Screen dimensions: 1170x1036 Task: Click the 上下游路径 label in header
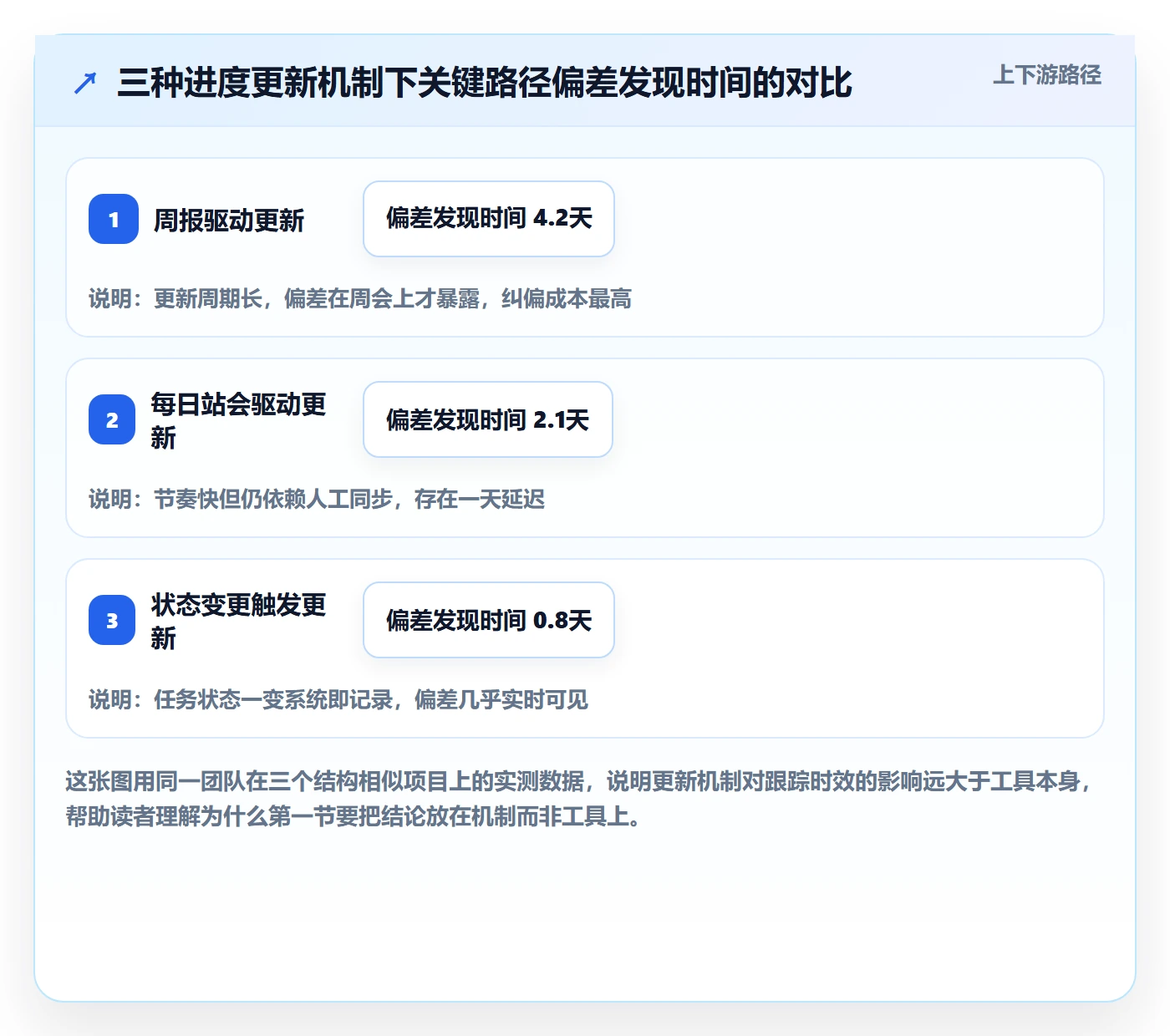[1046, 75]
